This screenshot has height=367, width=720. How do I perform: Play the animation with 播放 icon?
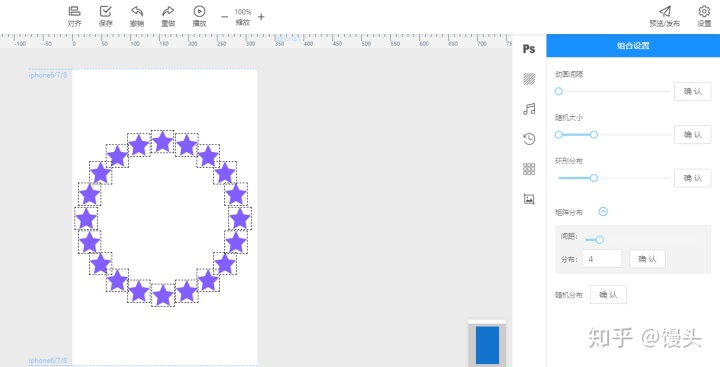click(199, 16)
